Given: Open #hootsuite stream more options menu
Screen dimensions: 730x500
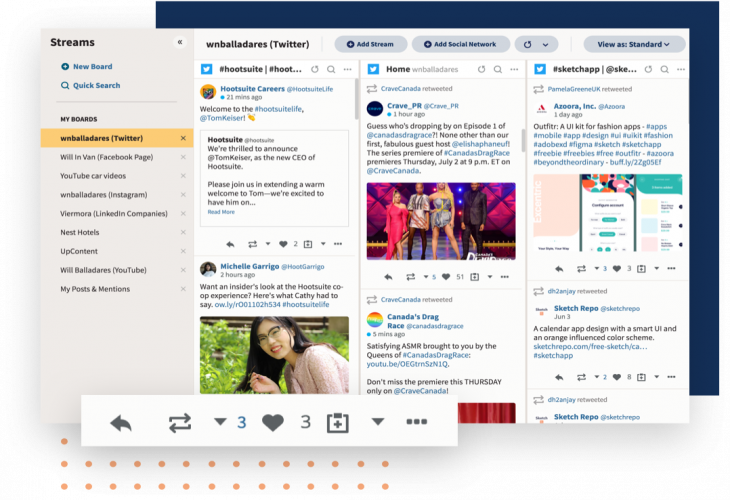Looking at the screenshot, I should click(x=347, y=69).
